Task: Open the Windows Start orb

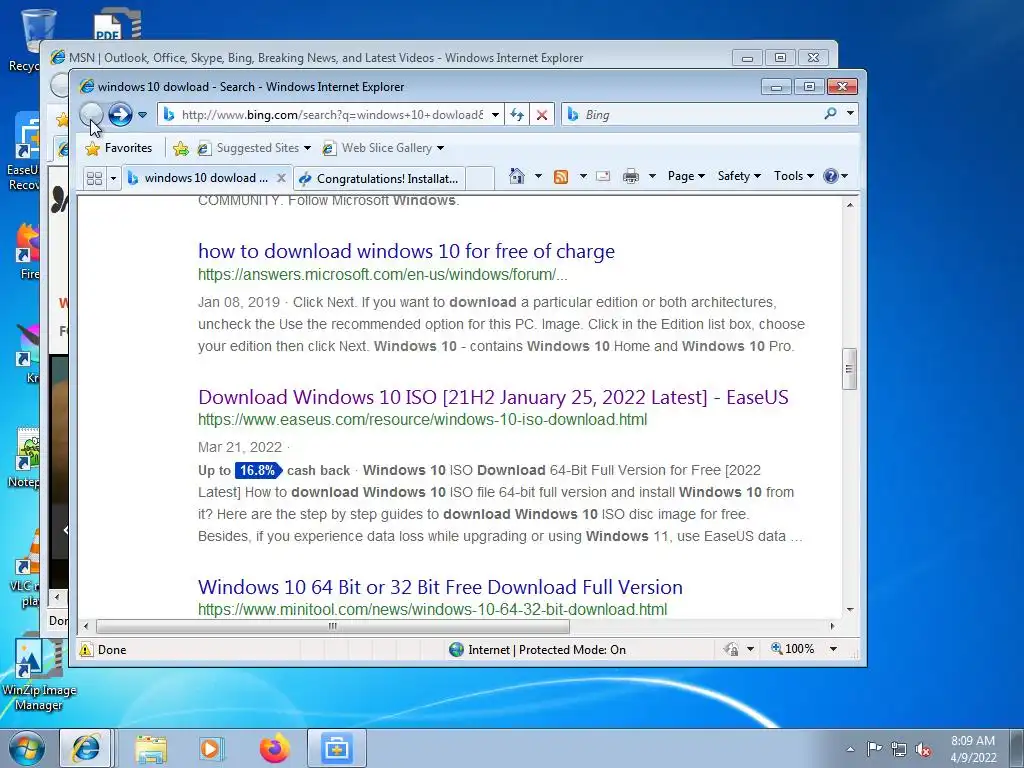Action: click(26, 748)
